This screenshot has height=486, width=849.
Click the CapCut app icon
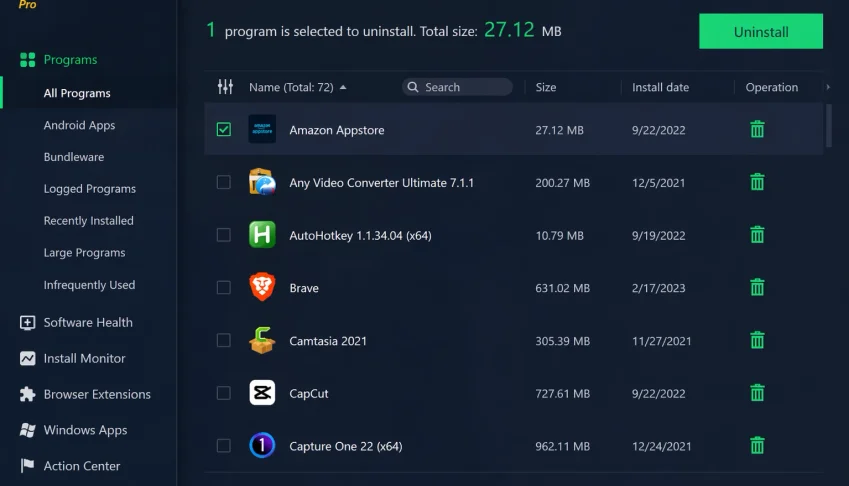(262, 393)
